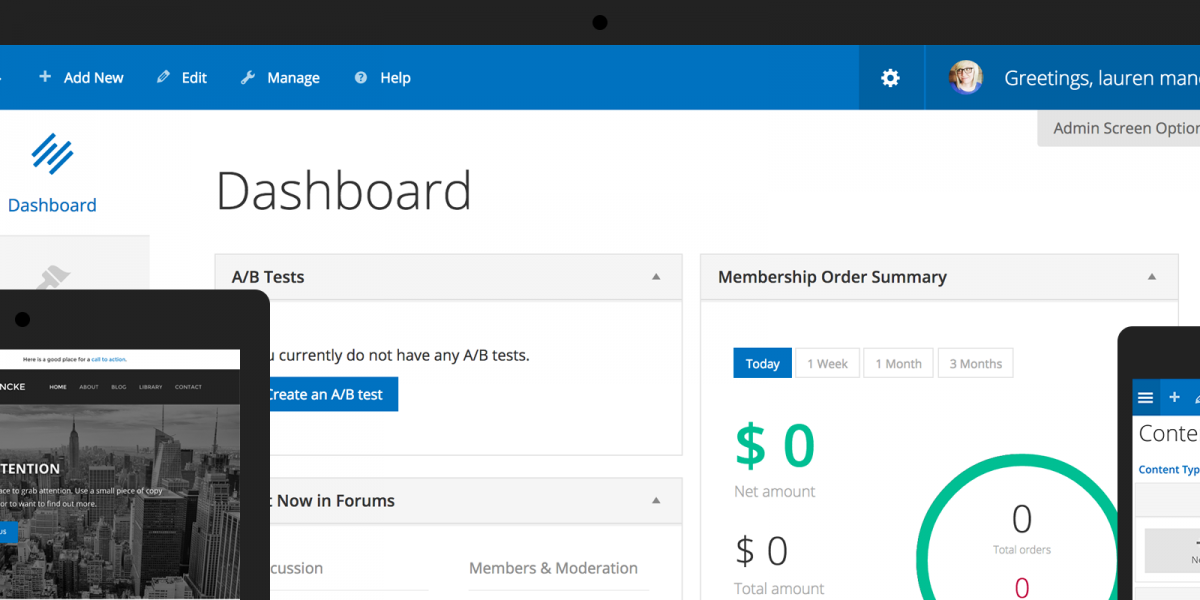Screen dimensions: 1200x600
Task: Open settings with the gear icon
Action: coord(890,78)
